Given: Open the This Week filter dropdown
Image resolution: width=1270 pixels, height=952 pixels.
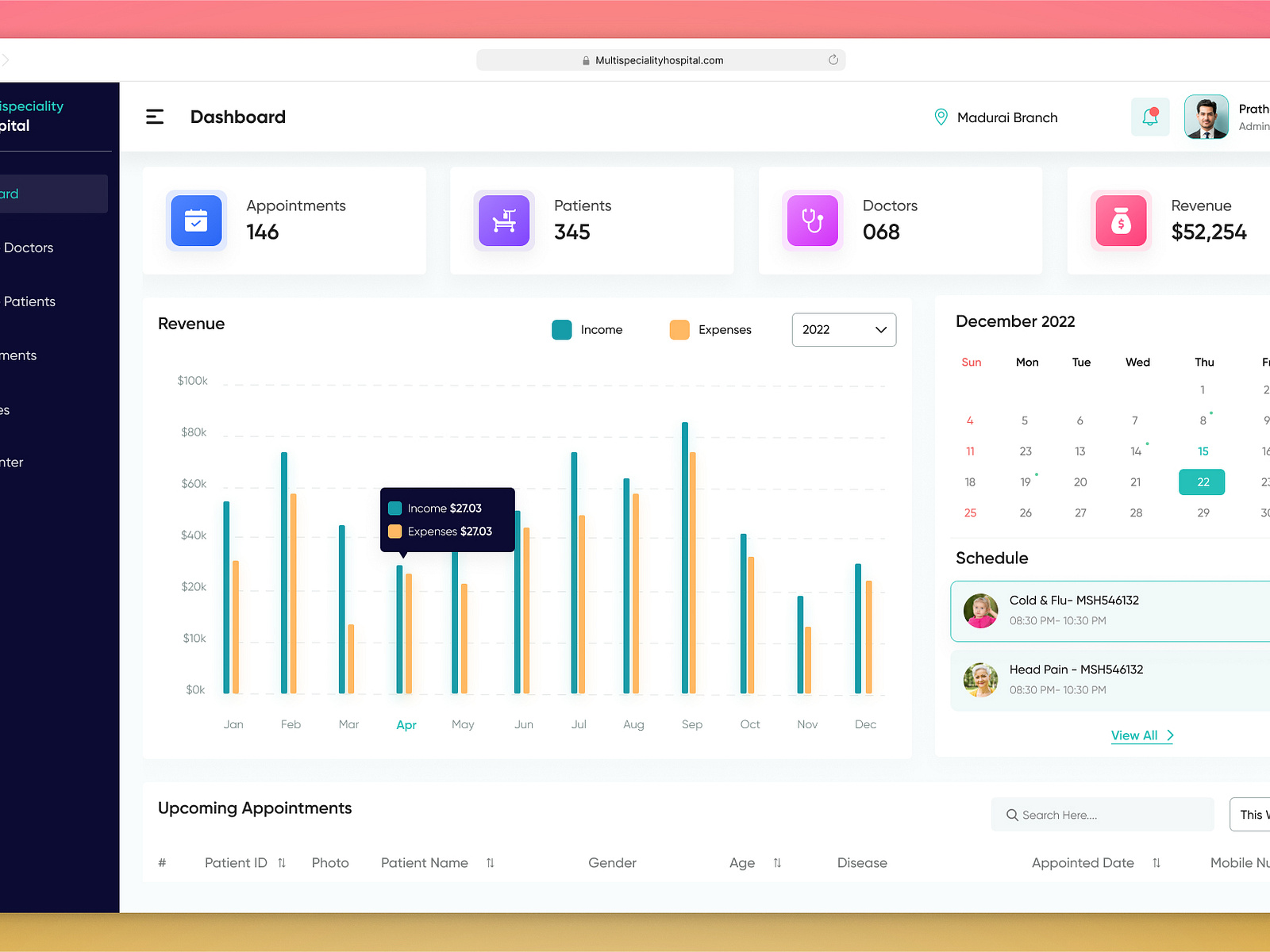Looking at the screenshot, I should (1253, 815).
